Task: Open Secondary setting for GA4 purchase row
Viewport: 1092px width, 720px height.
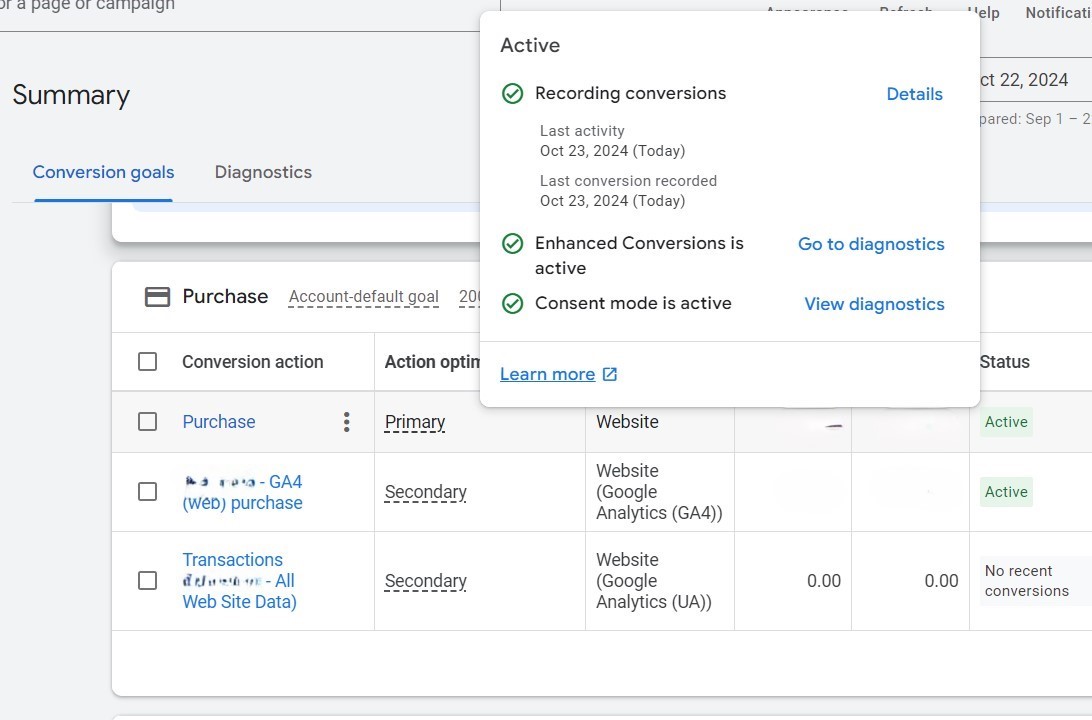Action: (426, 492)
